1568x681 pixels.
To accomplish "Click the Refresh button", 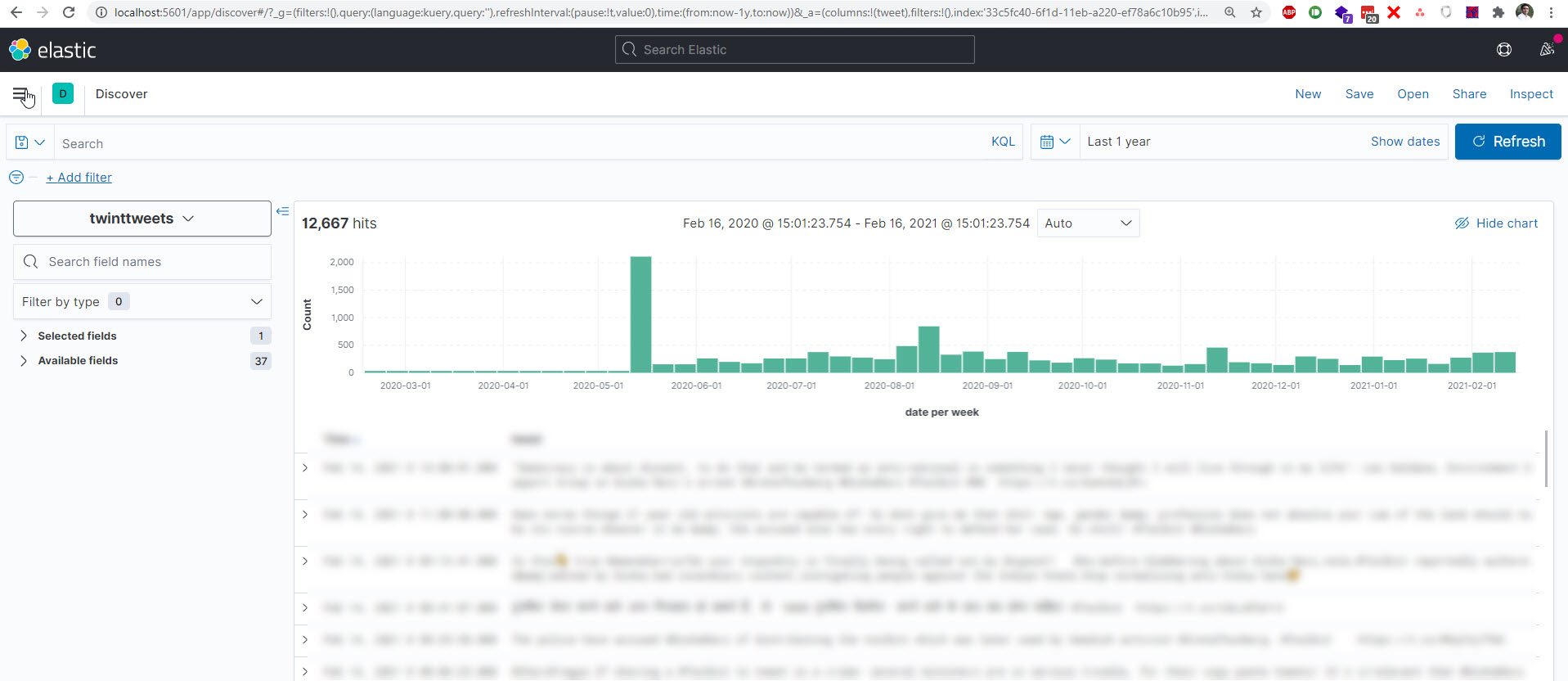I will 1508,142.
